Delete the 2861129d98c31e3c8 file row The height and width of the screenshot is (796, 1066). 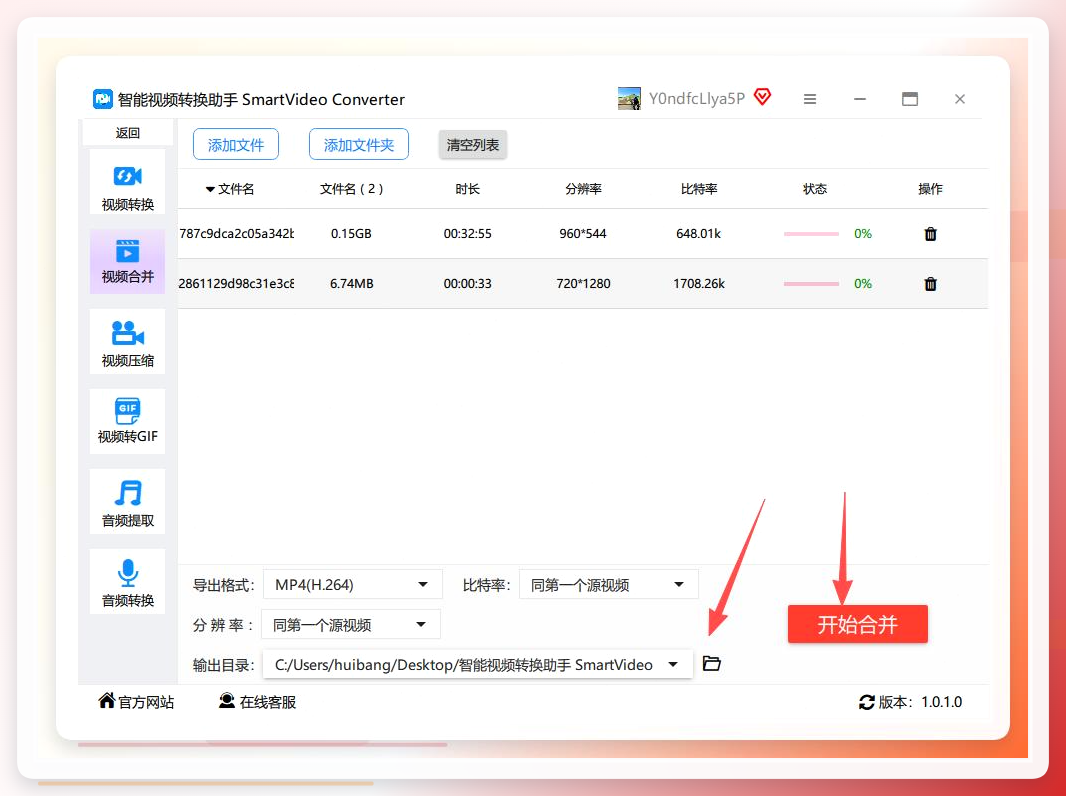pos(930,284)
